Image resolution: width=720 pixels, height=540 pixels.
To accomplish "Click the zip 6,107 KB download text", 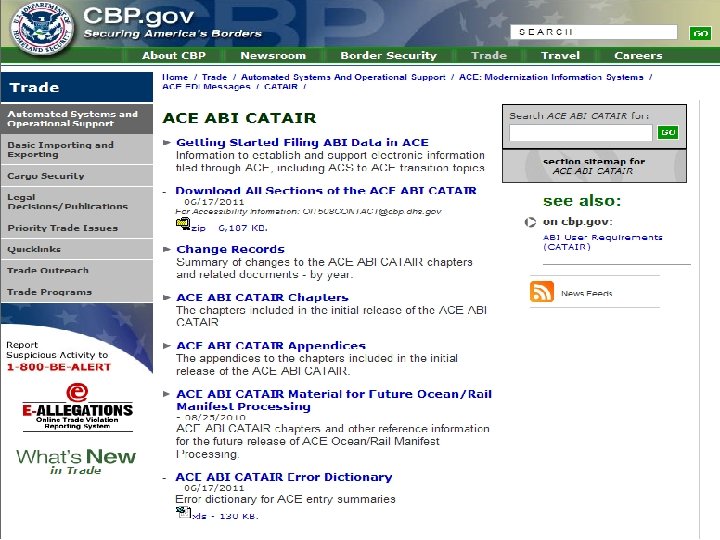I will (229, 228).
